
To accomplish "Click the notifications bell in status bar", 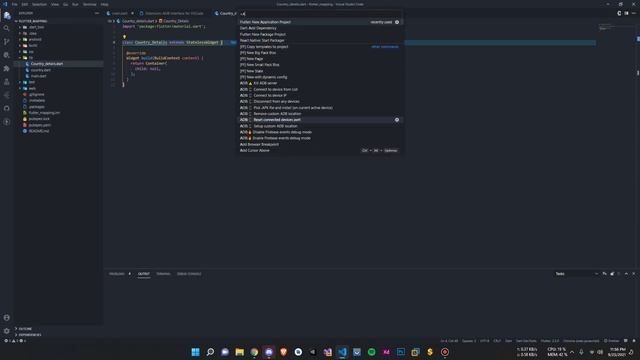I will [x=634, y=341].
